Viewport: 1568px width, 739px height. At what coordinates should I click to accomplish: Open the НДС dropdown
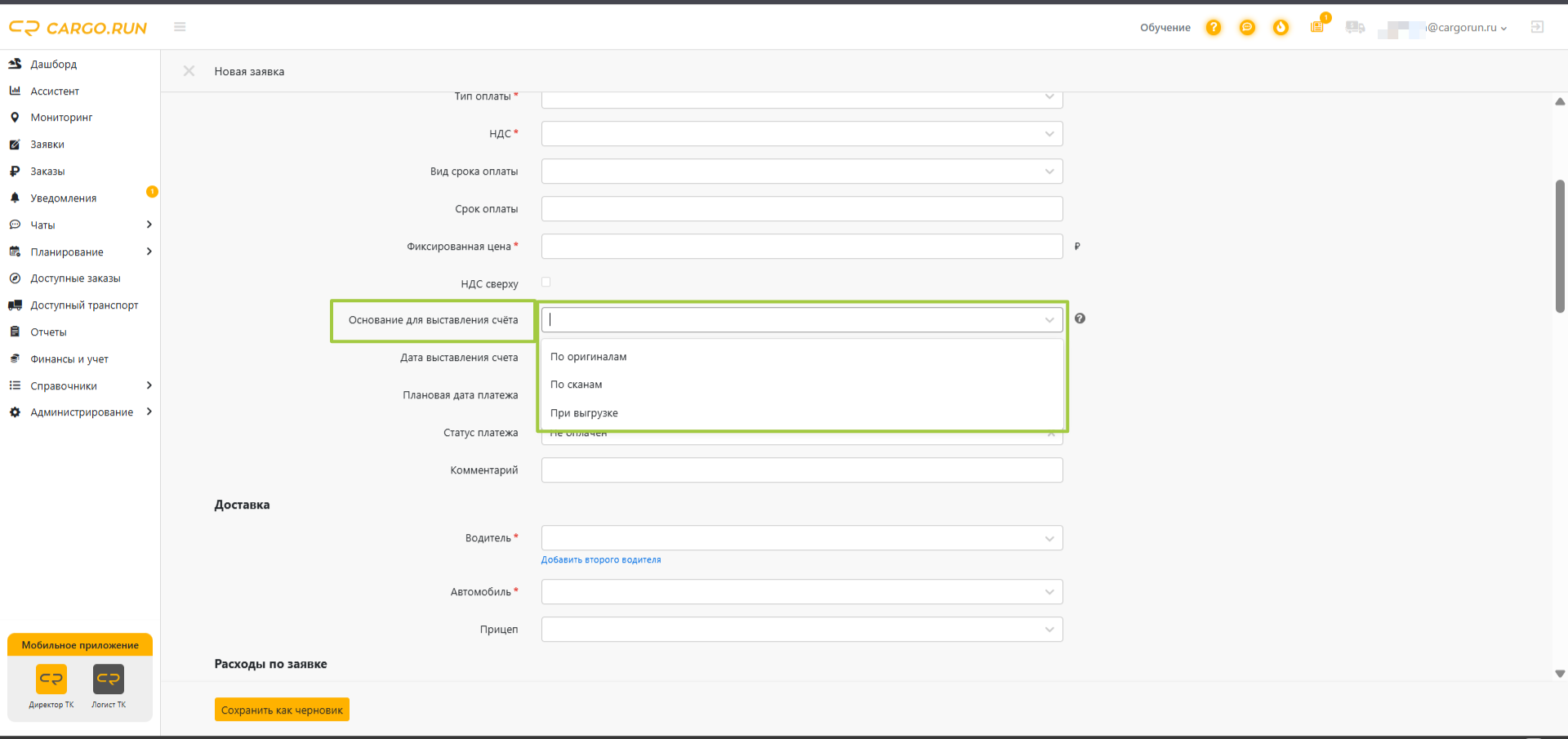click(802, 134)
